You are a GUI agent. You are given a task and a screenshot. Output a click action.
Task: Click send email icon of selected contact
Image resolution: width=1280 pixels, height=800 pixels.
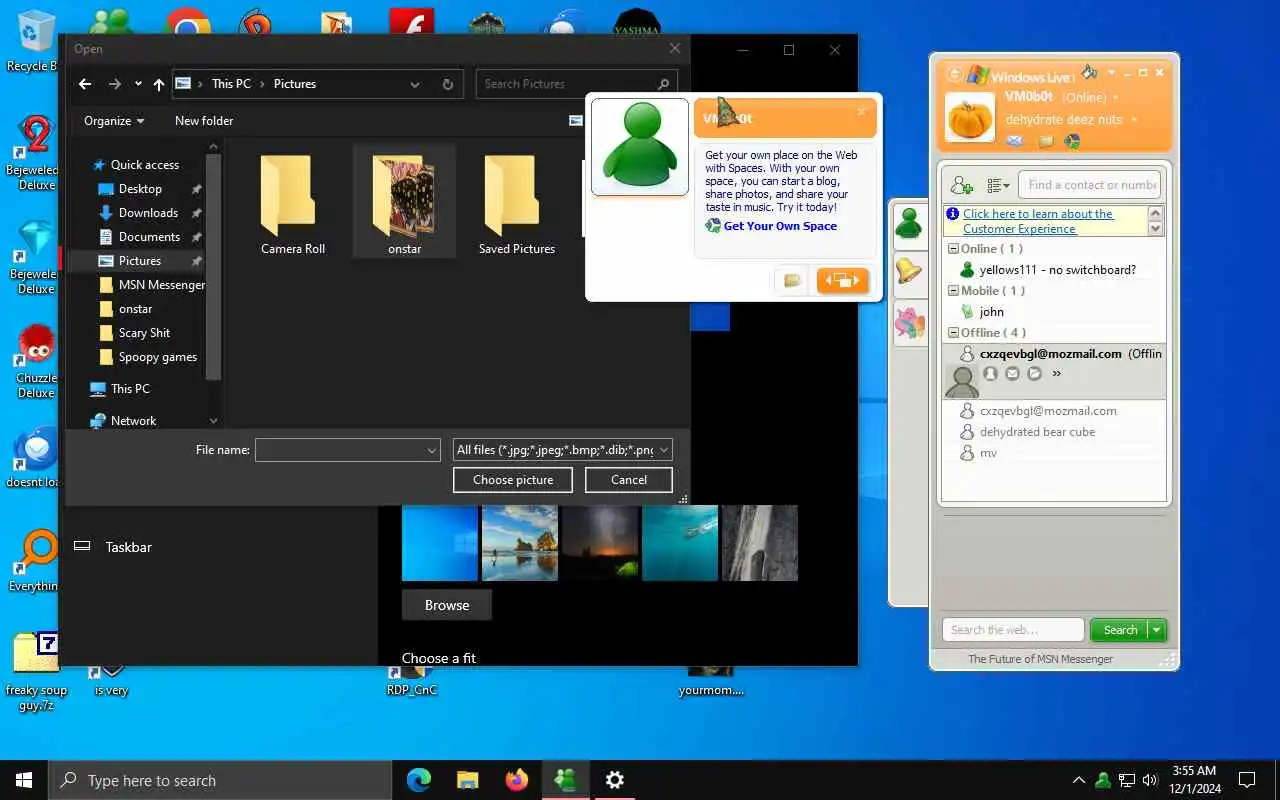click(x=1012, y=374)
